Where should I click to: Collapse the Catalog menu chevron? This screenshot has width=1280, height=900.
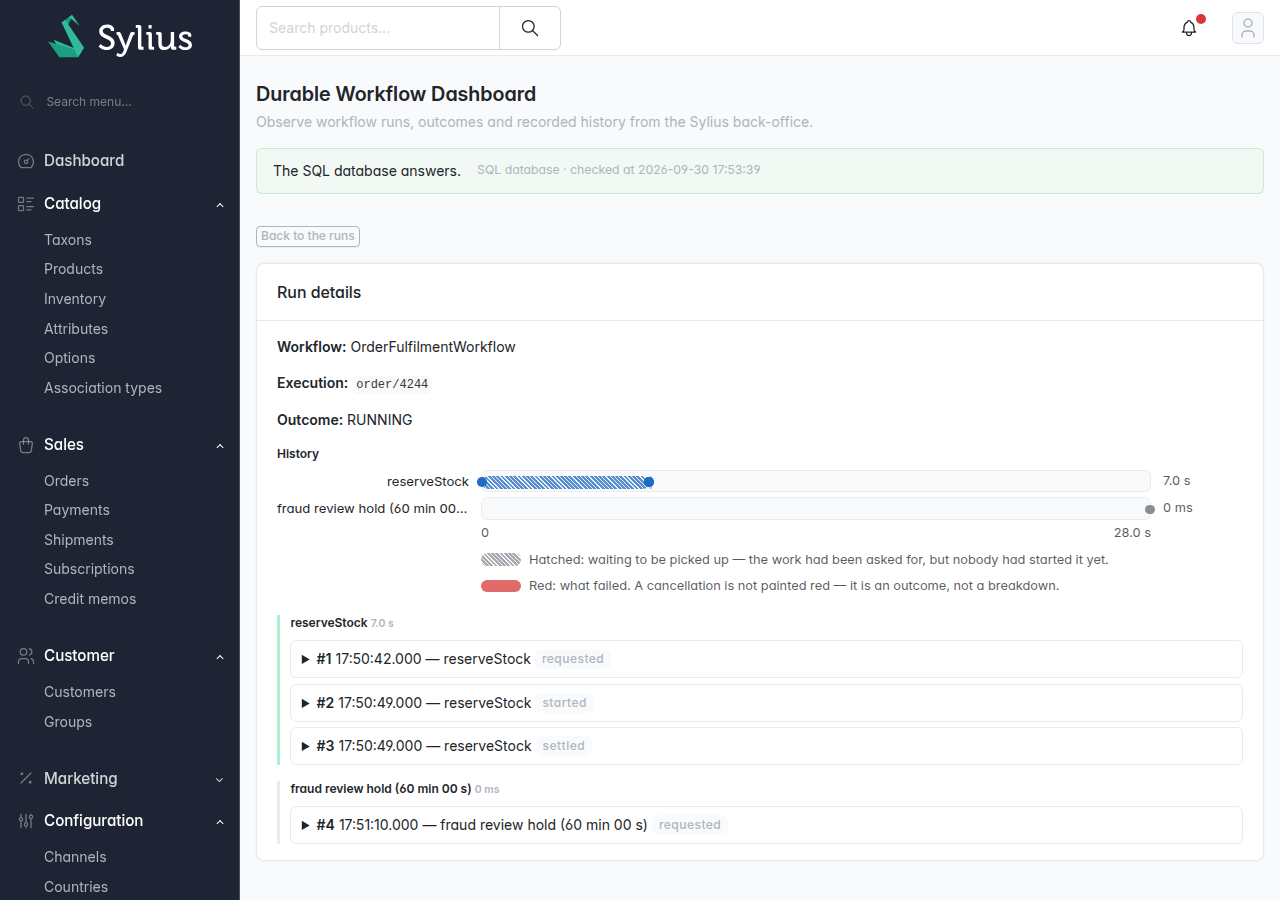[220, 205]
